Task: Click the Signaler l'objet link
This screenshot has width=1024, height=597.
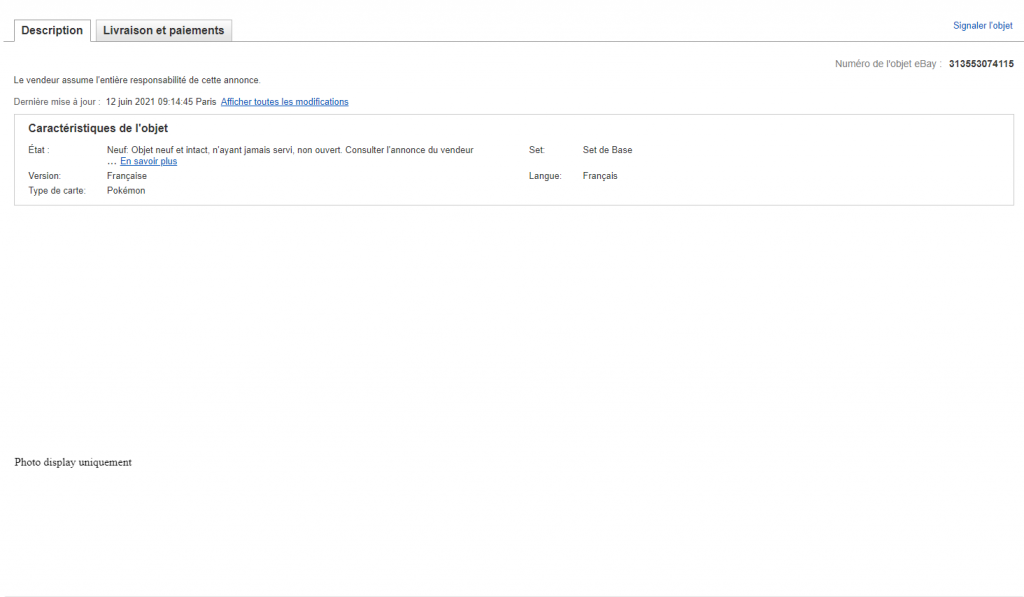Action: click(x=982, y=26)
